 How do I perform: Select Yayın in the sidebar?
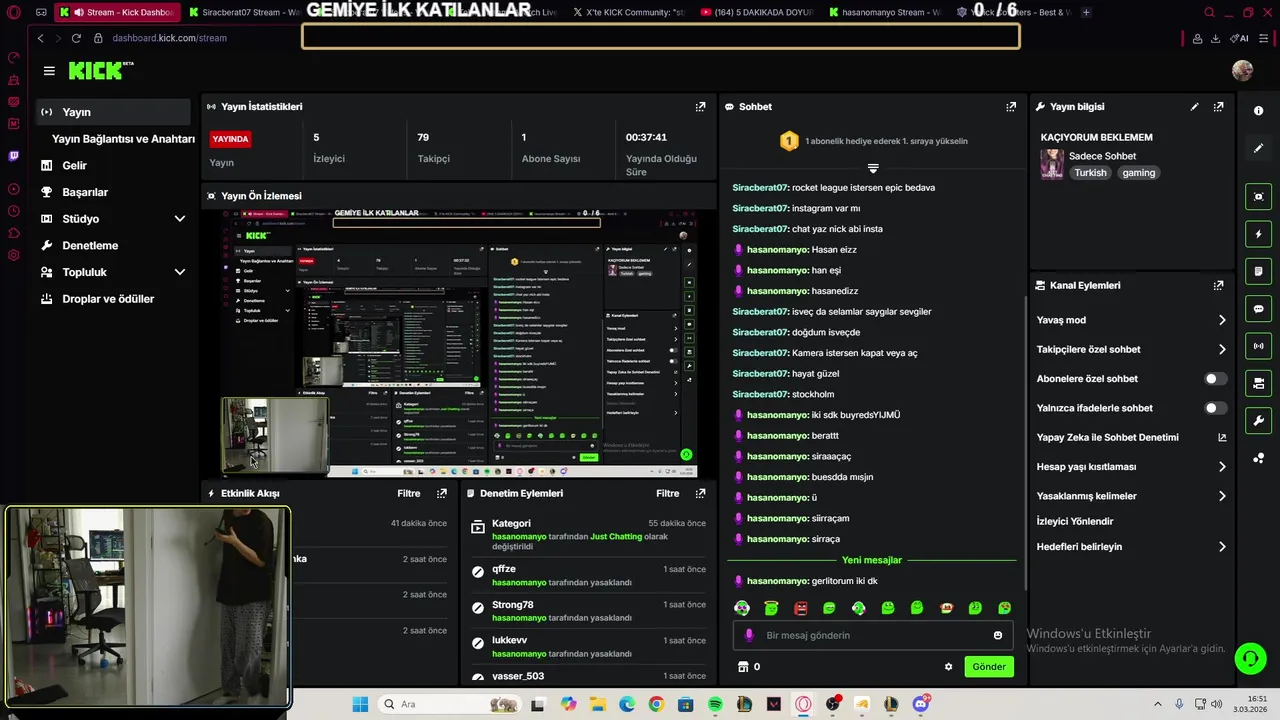click(x=113, y=112)
